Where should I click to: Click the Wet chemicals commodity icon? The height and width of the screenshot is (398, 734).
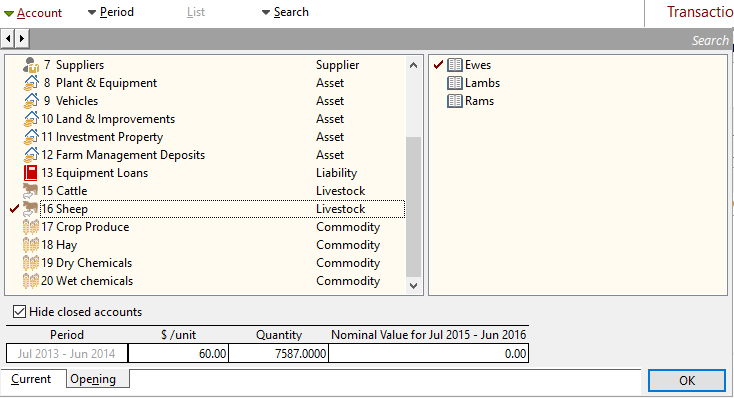[x=31, y=281]
